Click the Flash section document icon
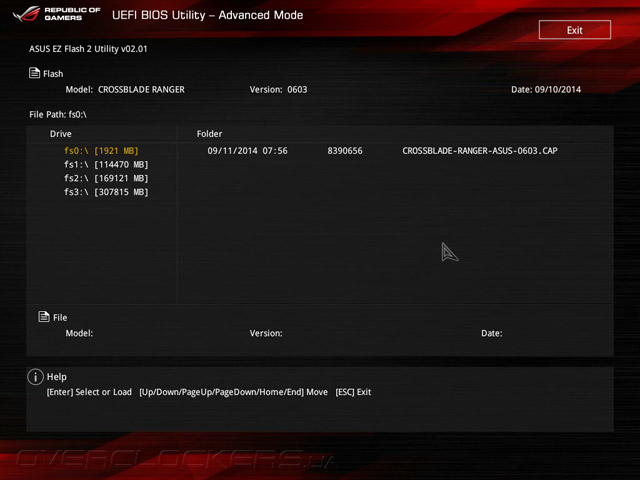This screenshot has width=640, height=480. [34, 73]
